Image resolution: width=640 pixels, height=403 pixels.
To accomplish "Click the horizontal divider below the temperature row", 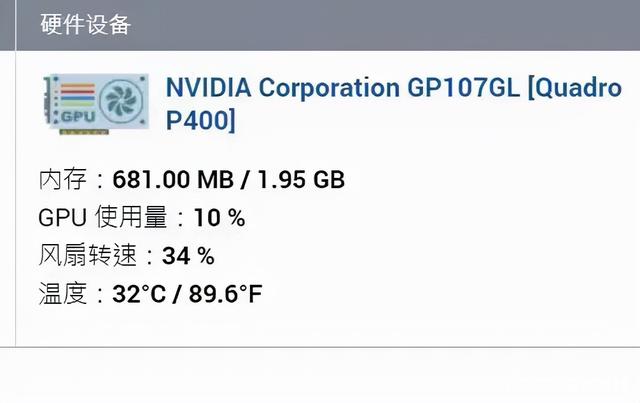I will coord(320,347).
